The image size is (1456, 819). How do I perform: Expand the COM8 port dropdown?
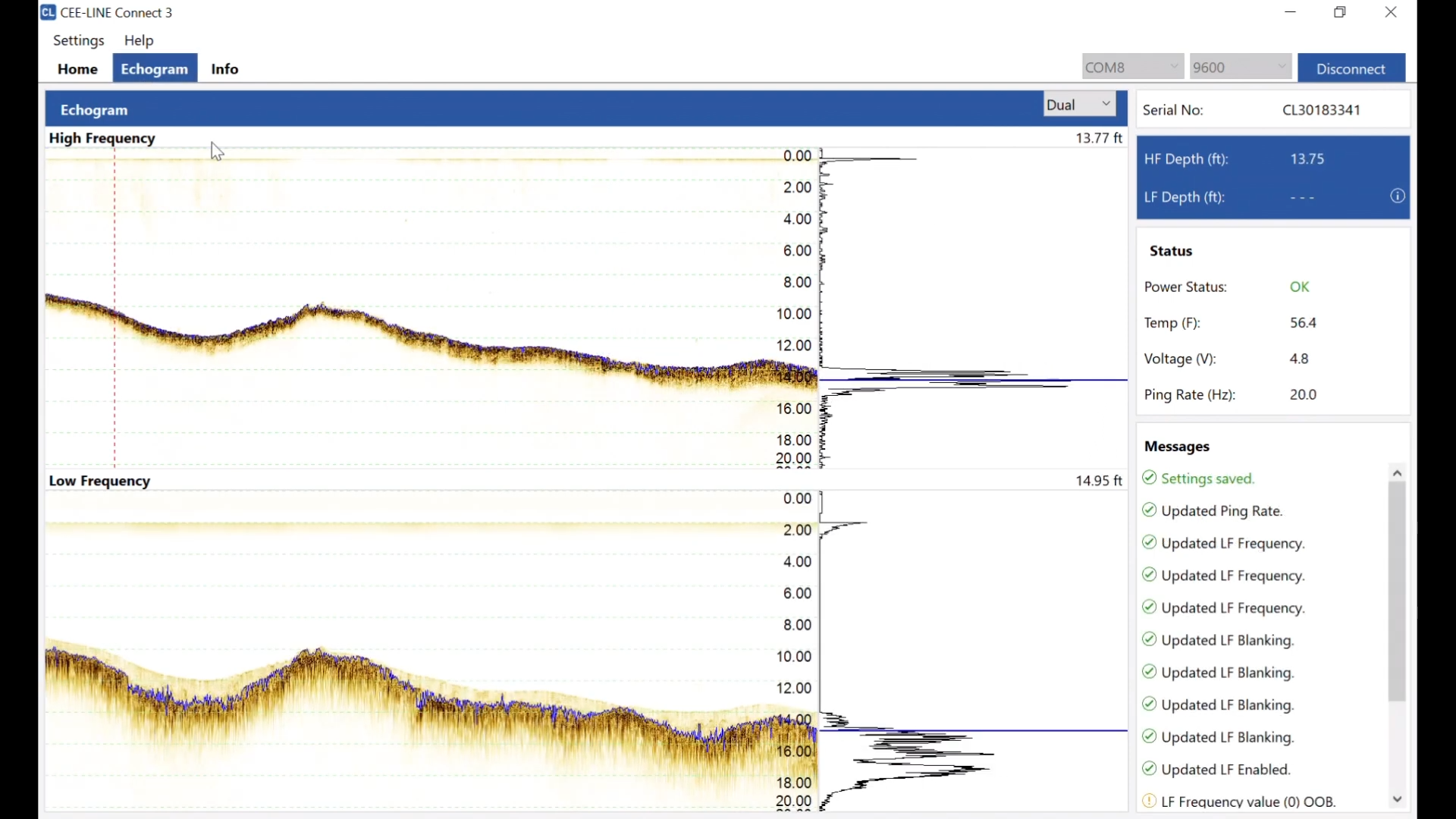click(1132, 67)
